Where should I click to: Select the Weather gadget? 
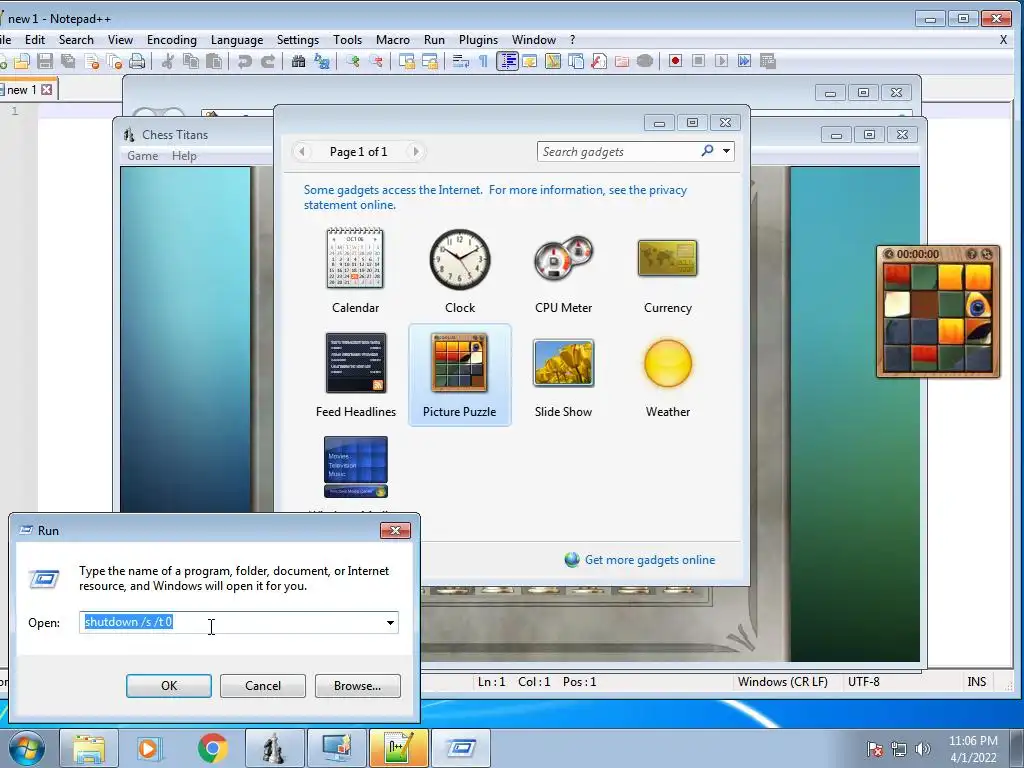[x=667, y=375]
